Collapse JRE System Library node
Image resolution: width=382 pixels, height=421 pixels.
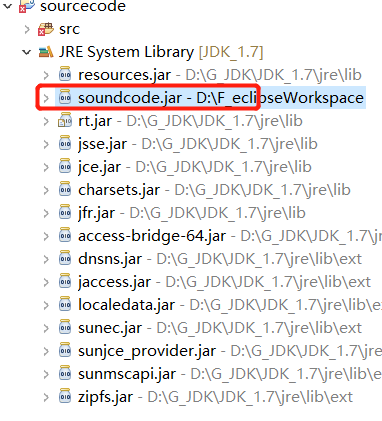click(x=26, y=52)
